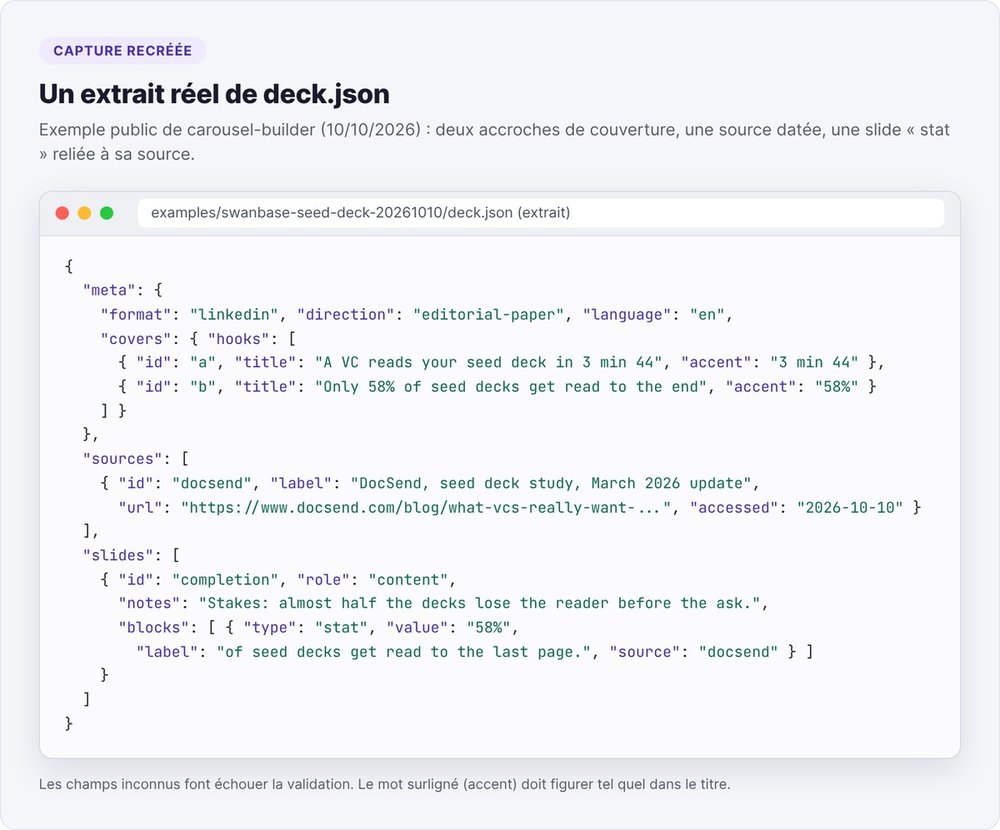Click the "accessed" key

click(734, 507)
